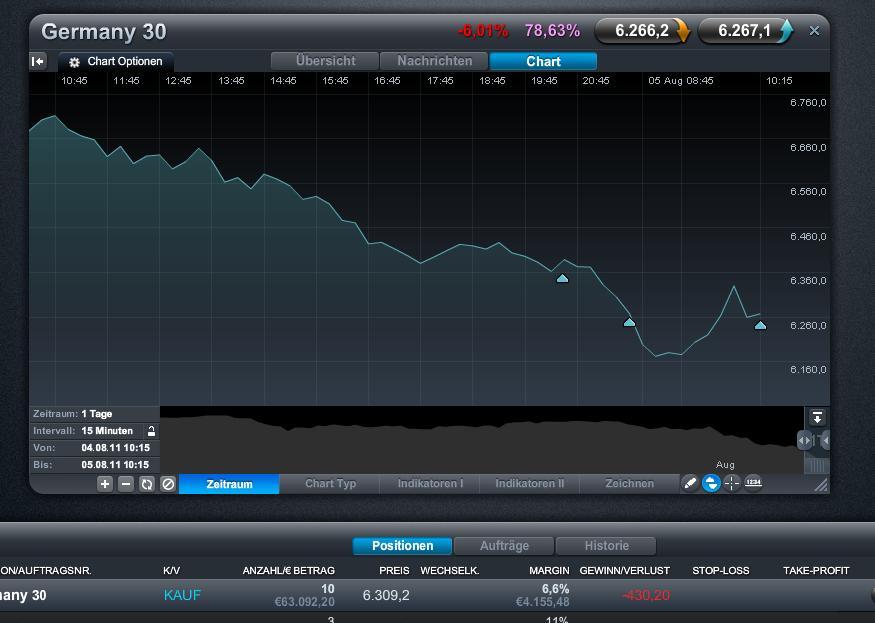Collapse chart panel with back-arrow icon

(38, 61)
